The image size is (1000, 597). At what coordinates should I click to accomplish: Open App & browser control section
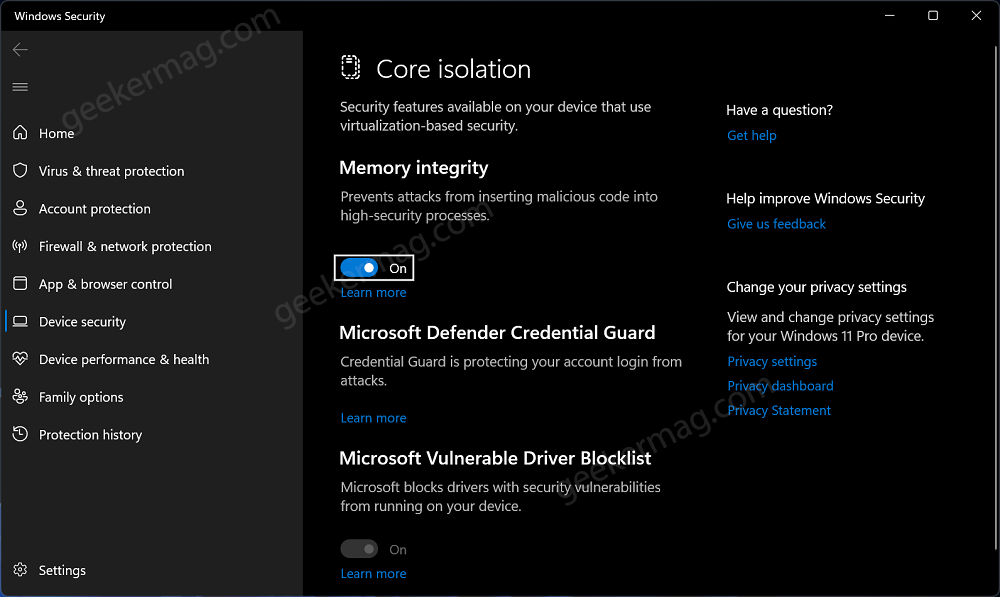[x=105, y=284]
